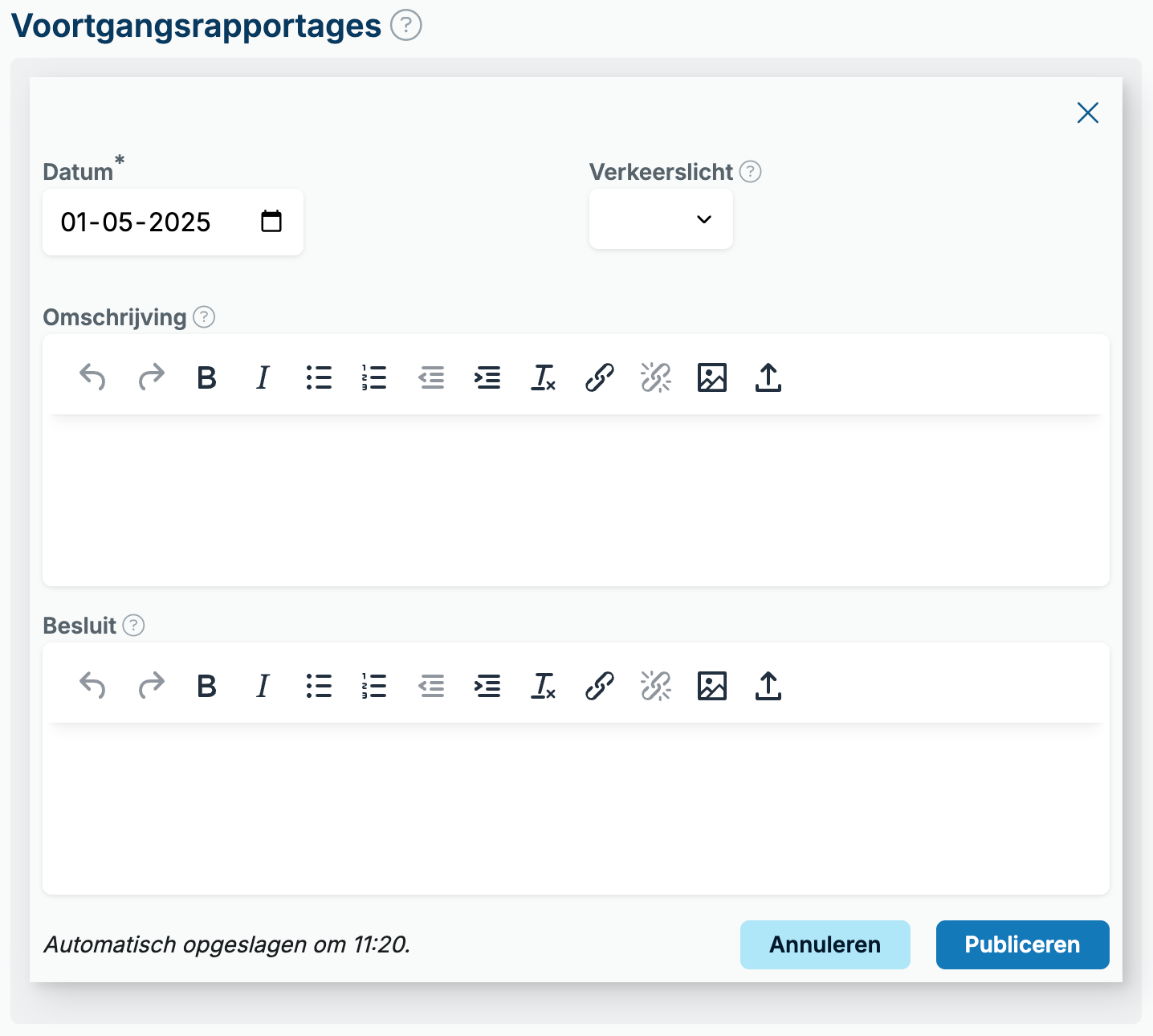
Task: Open help for Voortgangsrapportages heading
Action: [x=406, y=25]
